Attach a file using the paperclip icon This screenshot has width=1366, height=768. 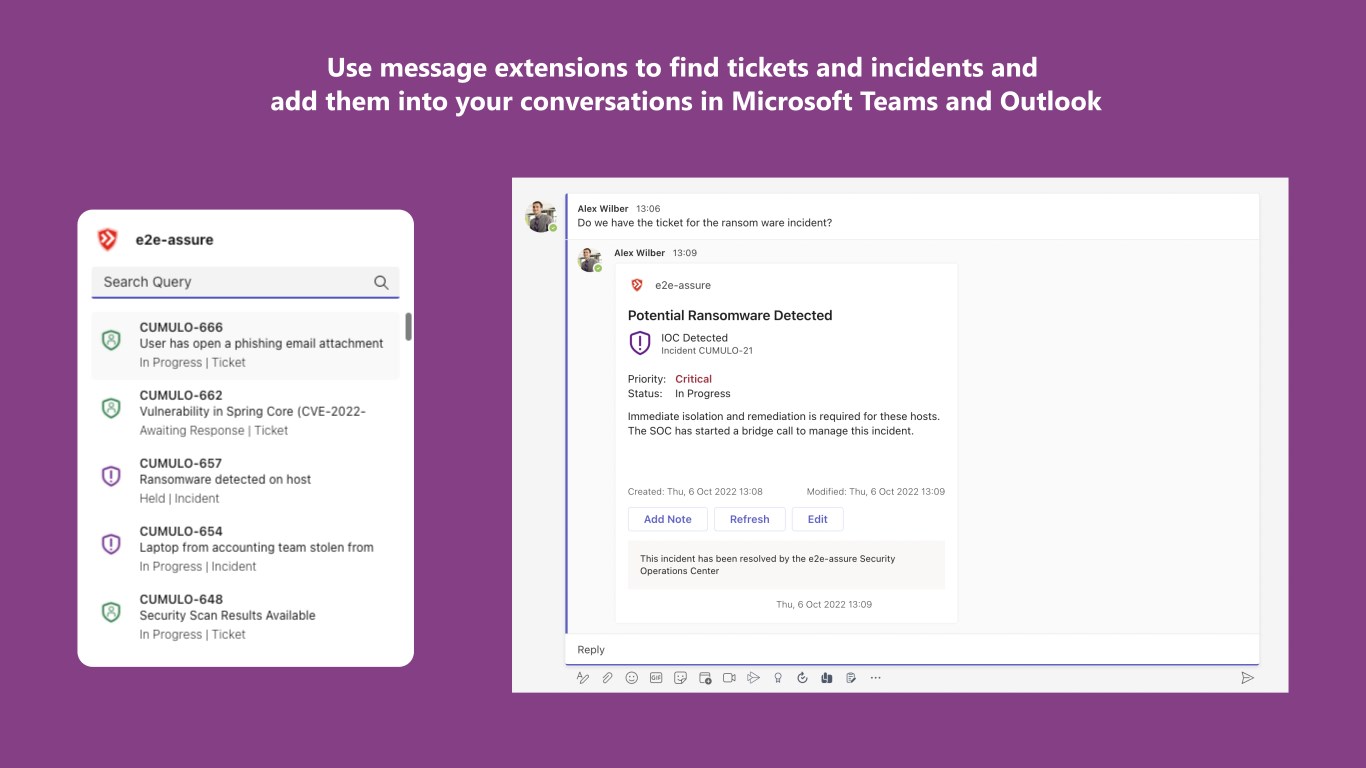(x=607, y=678)
